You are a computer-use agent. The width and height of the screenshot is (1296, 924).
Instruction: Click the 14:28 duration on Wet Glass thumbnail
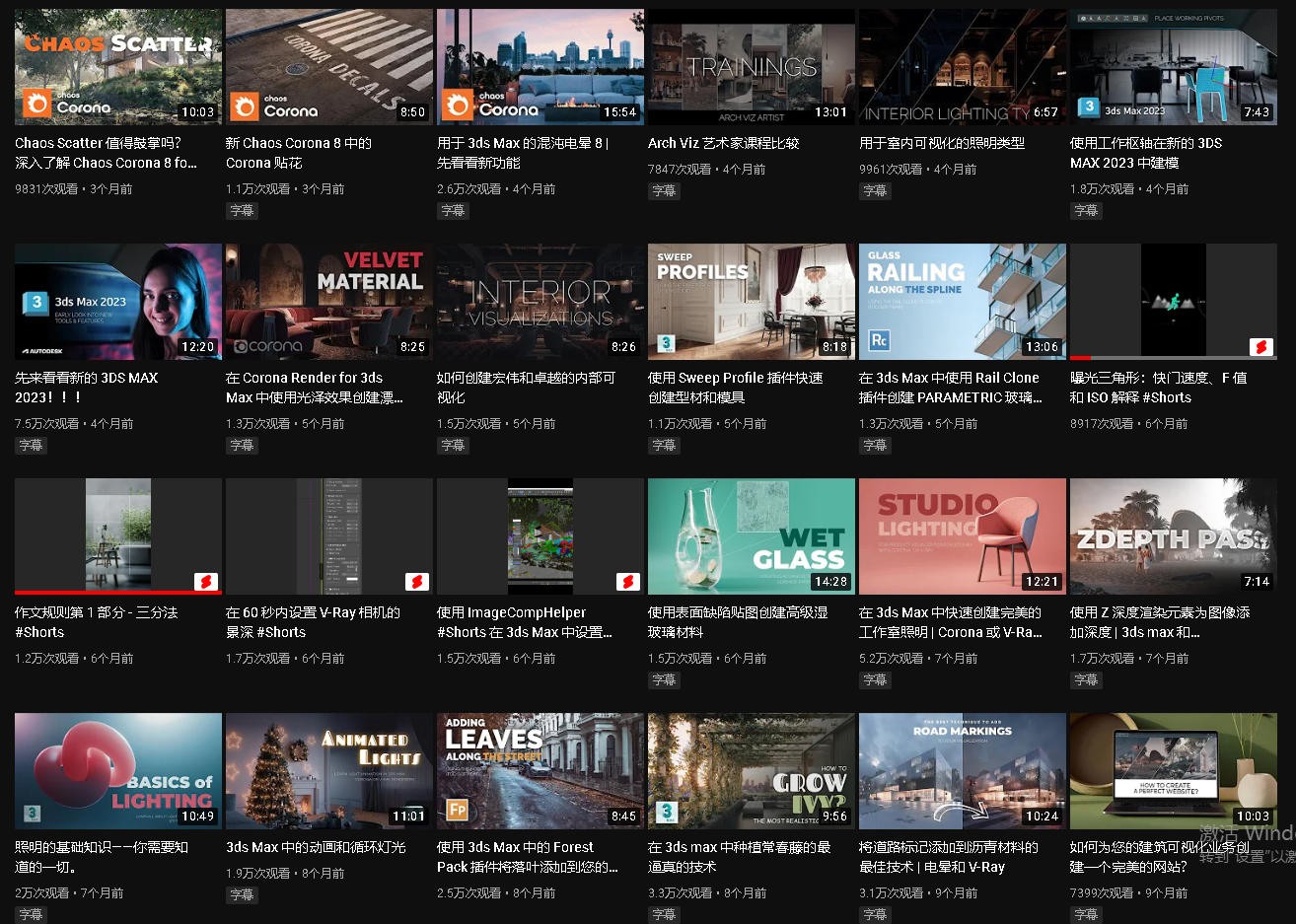click(x=831, y=582)
